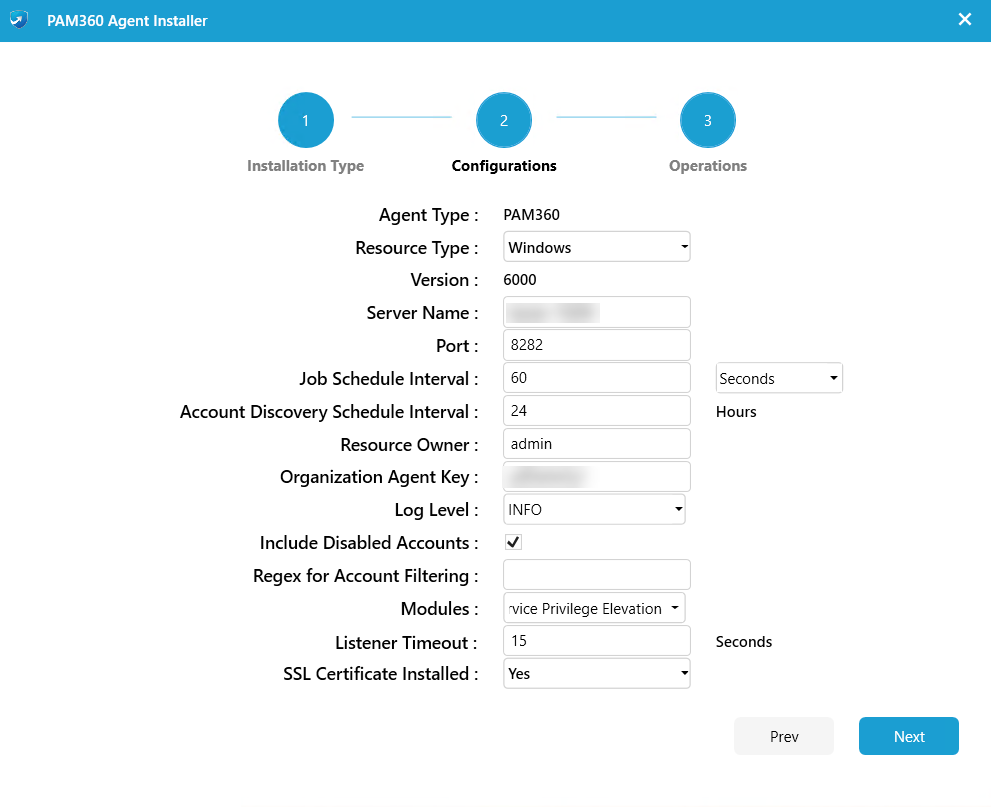Screen dimensions: 991x807
Task: Jump to step 3 Operations circle
Action: point(708,120)
